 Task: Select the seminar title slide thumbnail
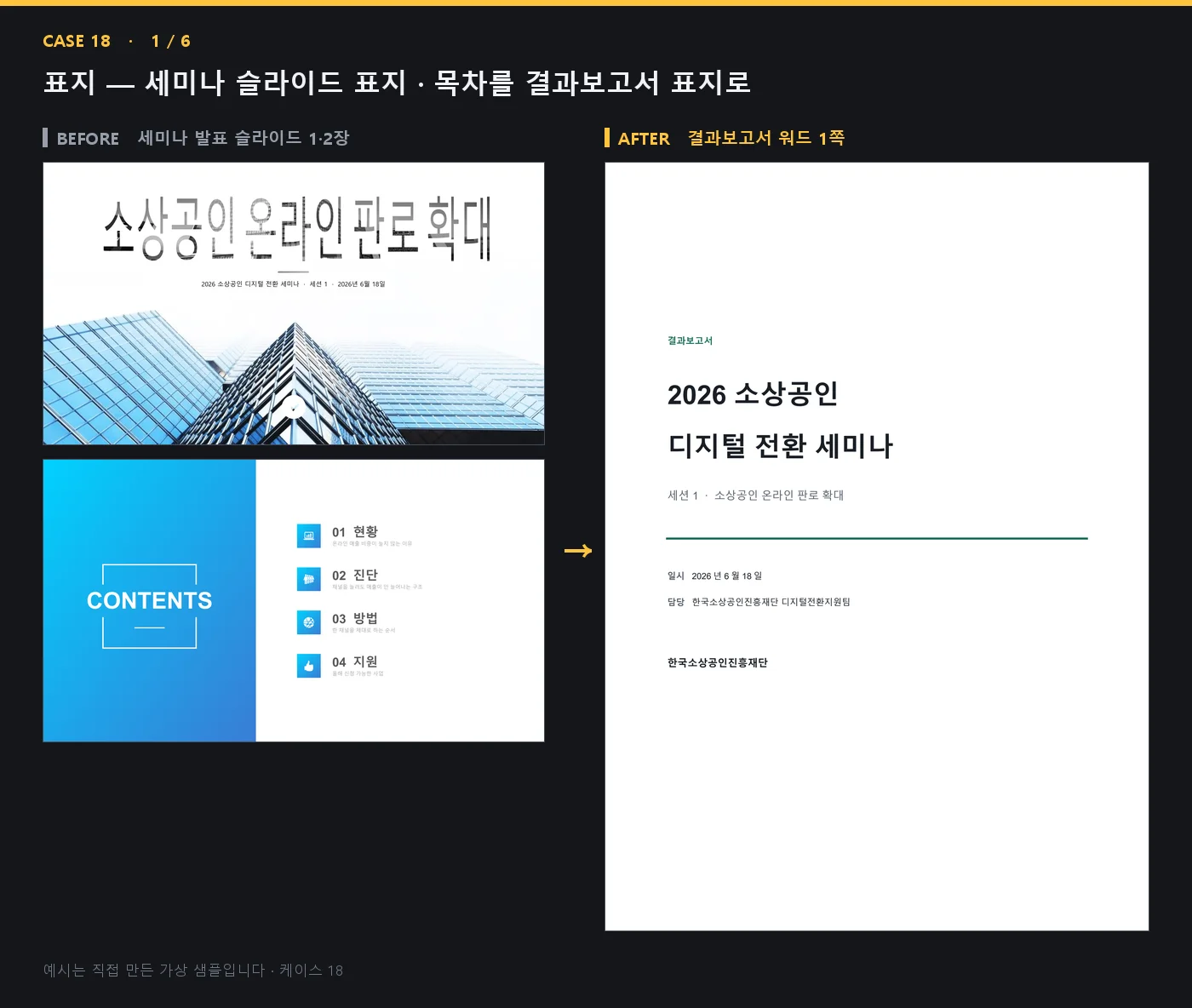click(x=294, y=304)
